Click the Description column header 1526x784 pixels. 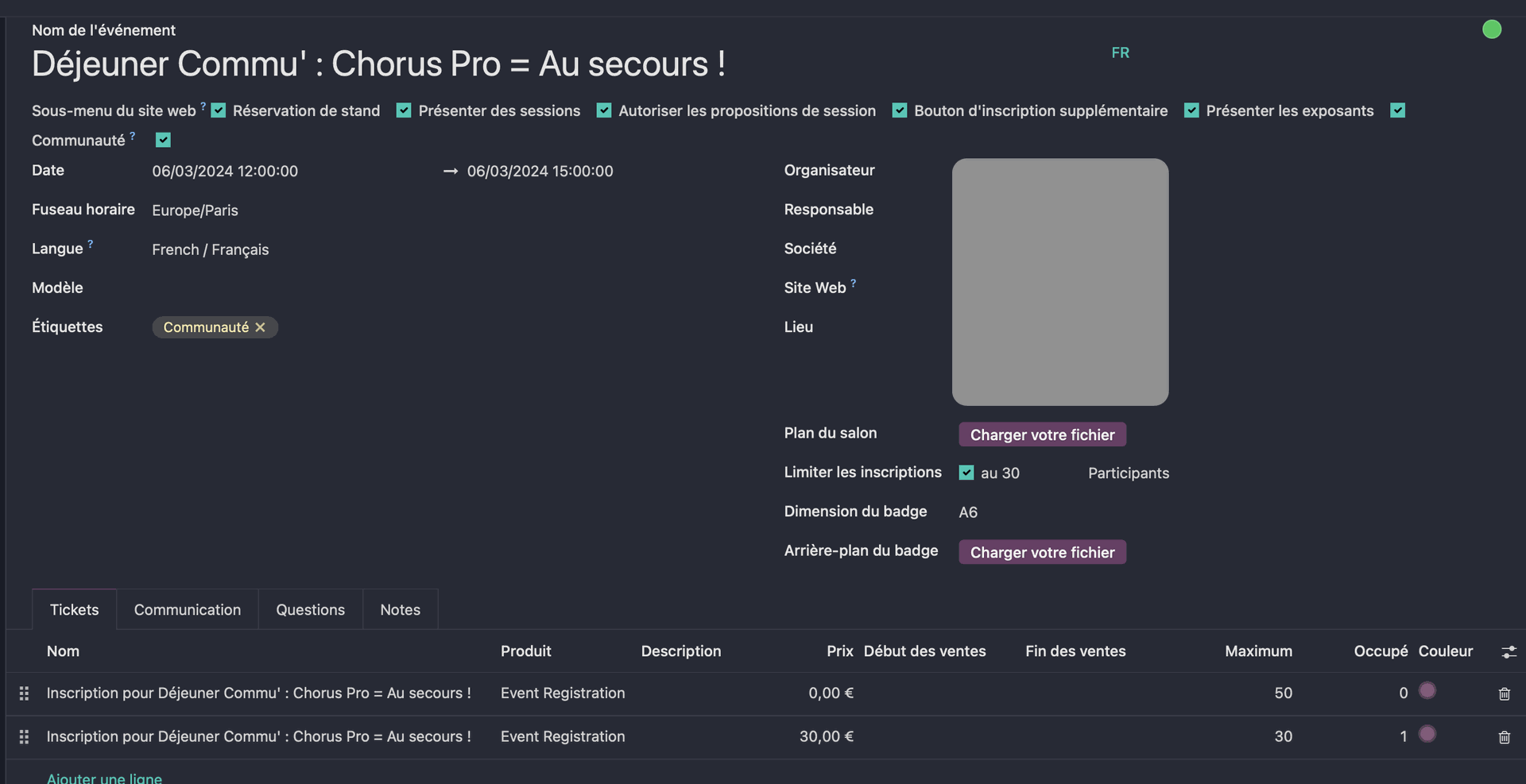click(x=681, y=651)
